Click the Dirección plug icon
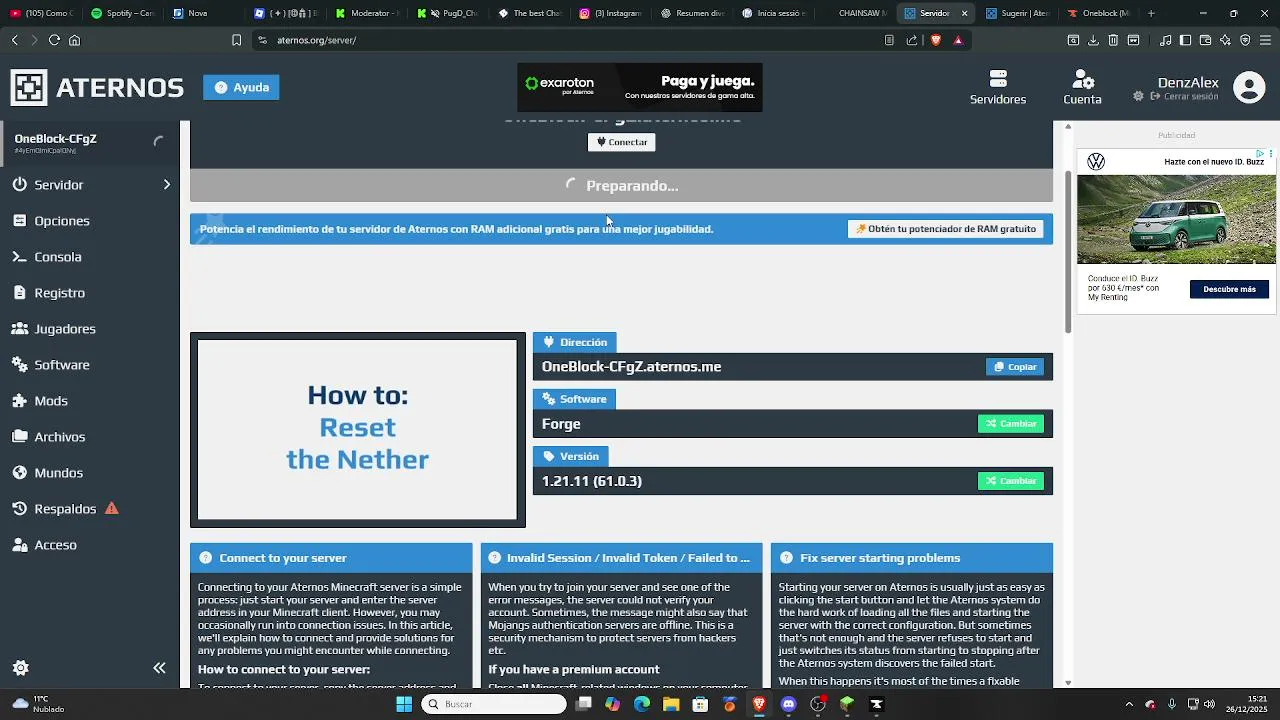This screenshot has height=720, width=1280. tap(549, 342)
